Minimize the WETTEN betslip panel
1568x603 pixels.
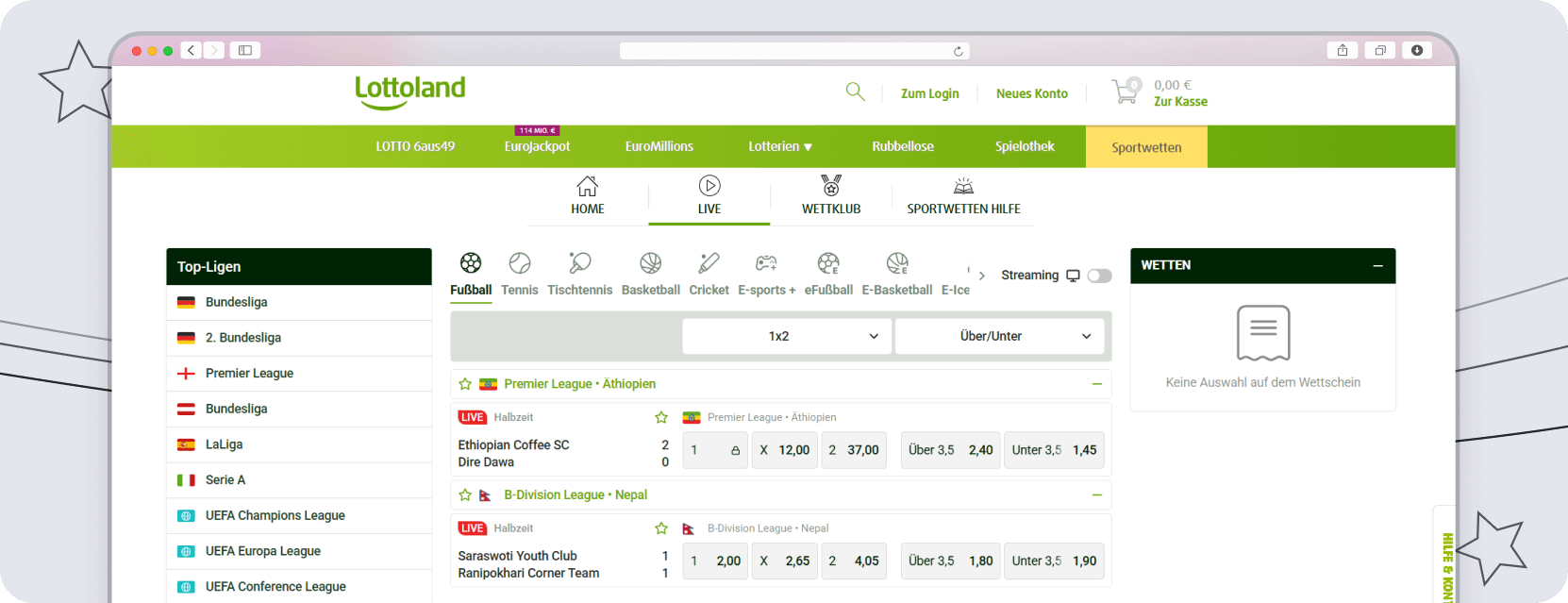coord(1378,266)
